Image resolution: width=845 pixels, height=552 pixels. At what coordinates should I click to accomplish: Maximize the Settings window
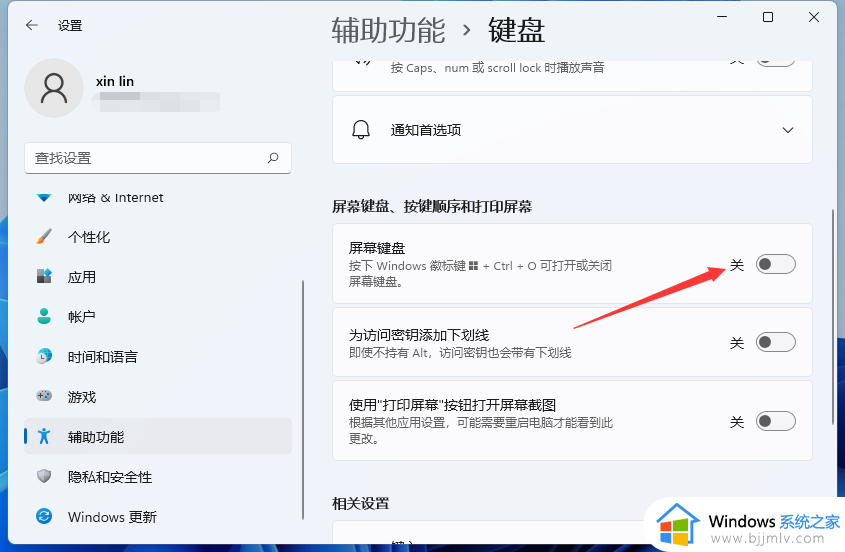click(768, 17)
